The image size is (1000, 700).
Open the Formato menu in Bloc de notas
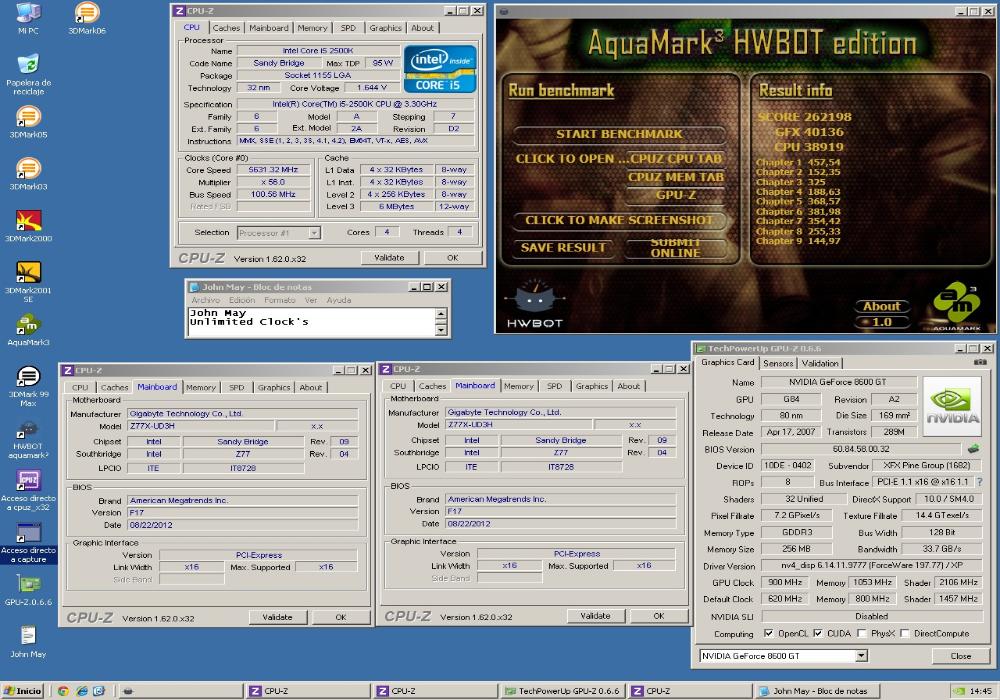click(279, 300)
